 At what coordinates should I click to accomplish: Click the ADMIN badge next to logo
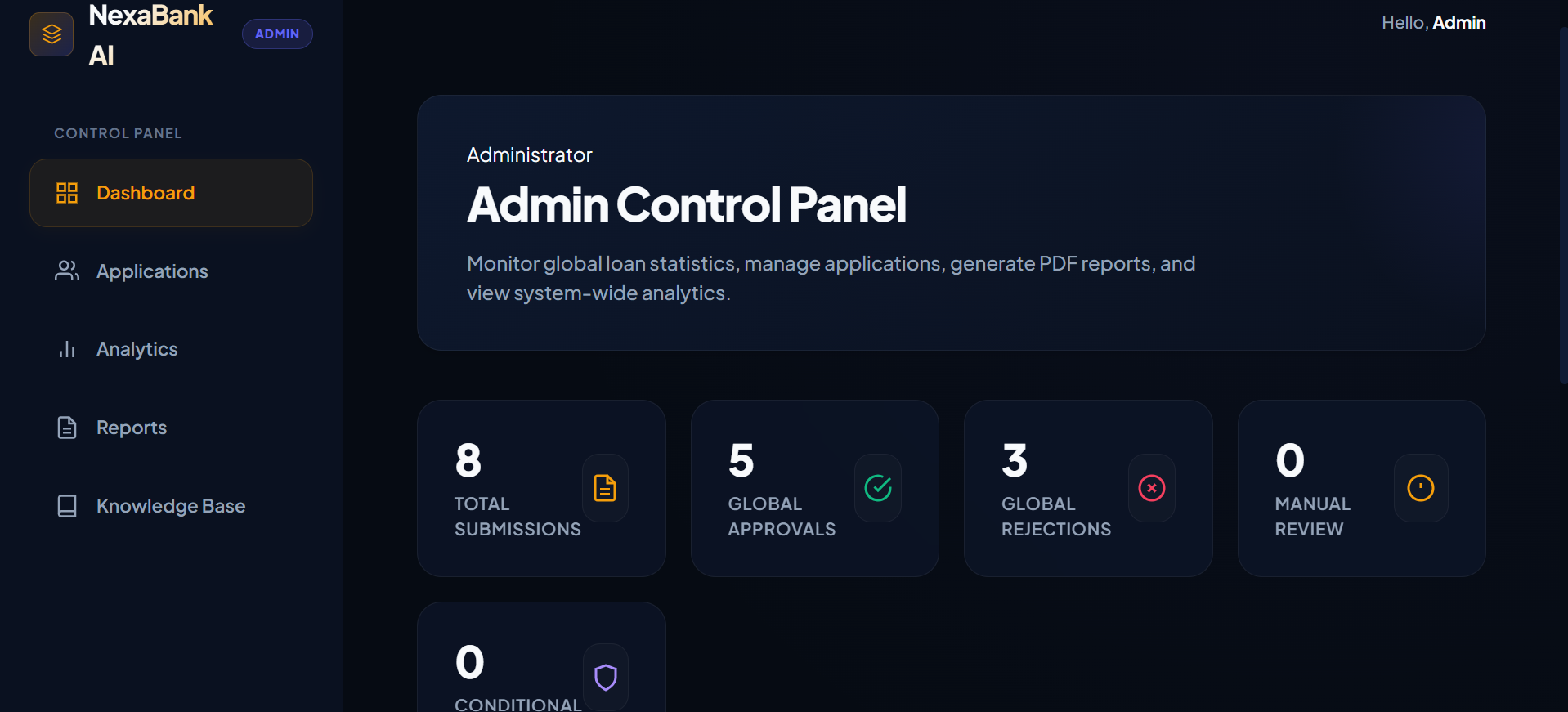point(277,34)
